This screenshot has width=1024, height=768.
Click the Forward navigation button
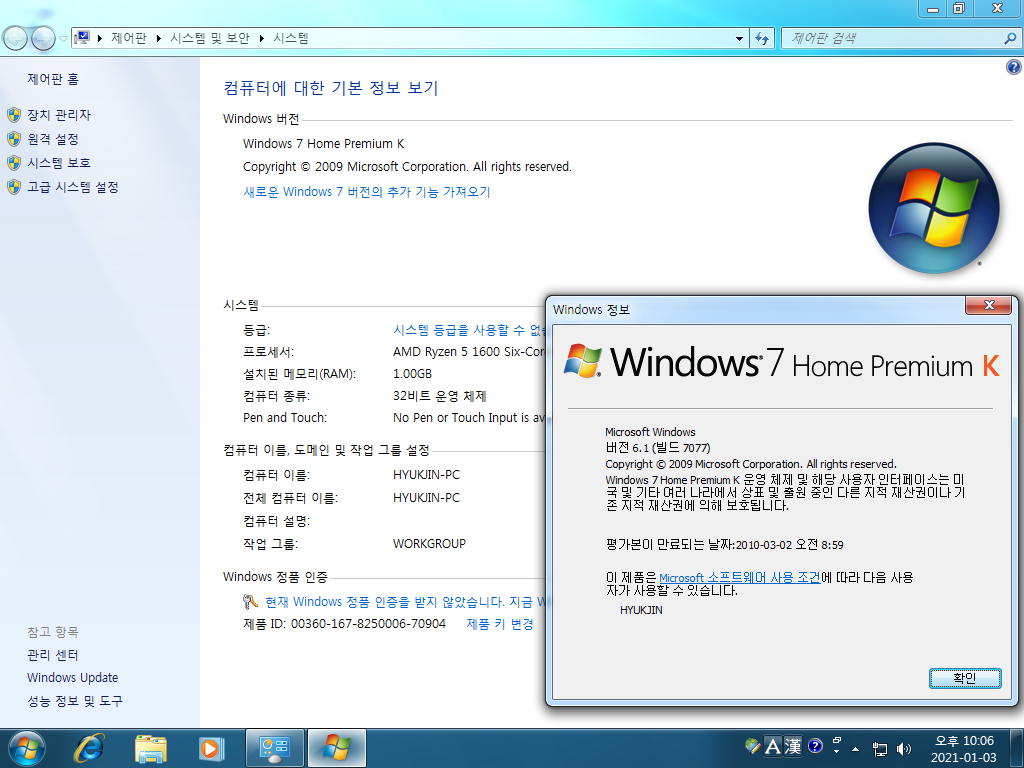pyautogui.click(x=43, y=39)
